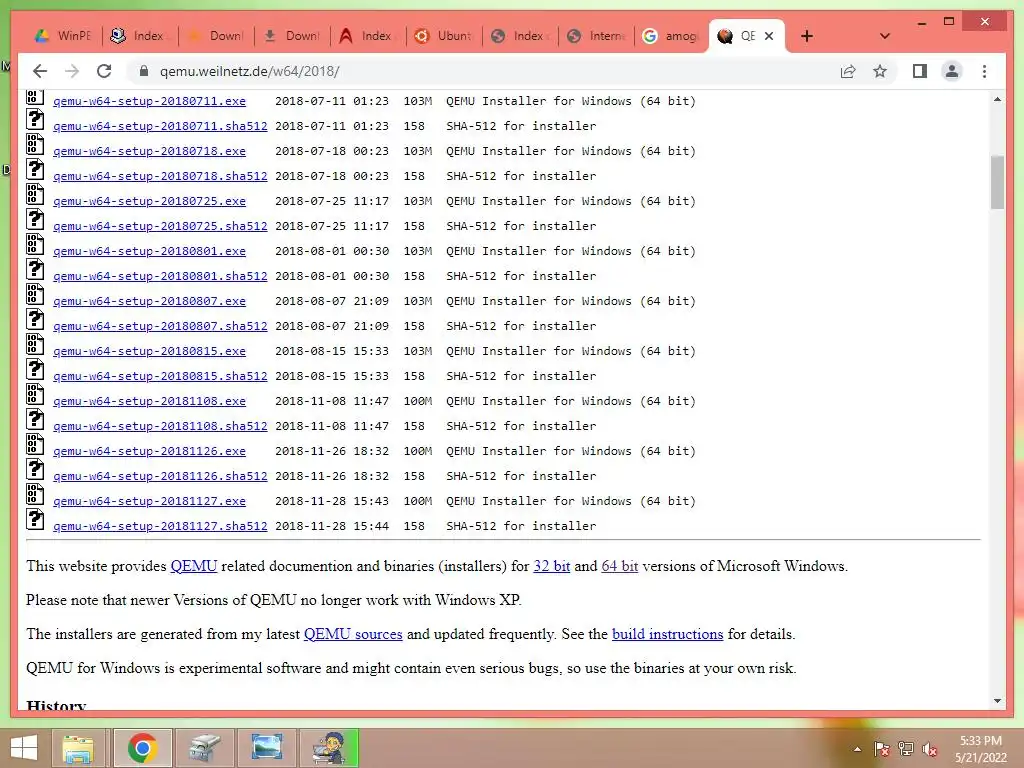Switch to the first Downl tab
Screen dimensions: 1024x768
click(x=216, y=36)
